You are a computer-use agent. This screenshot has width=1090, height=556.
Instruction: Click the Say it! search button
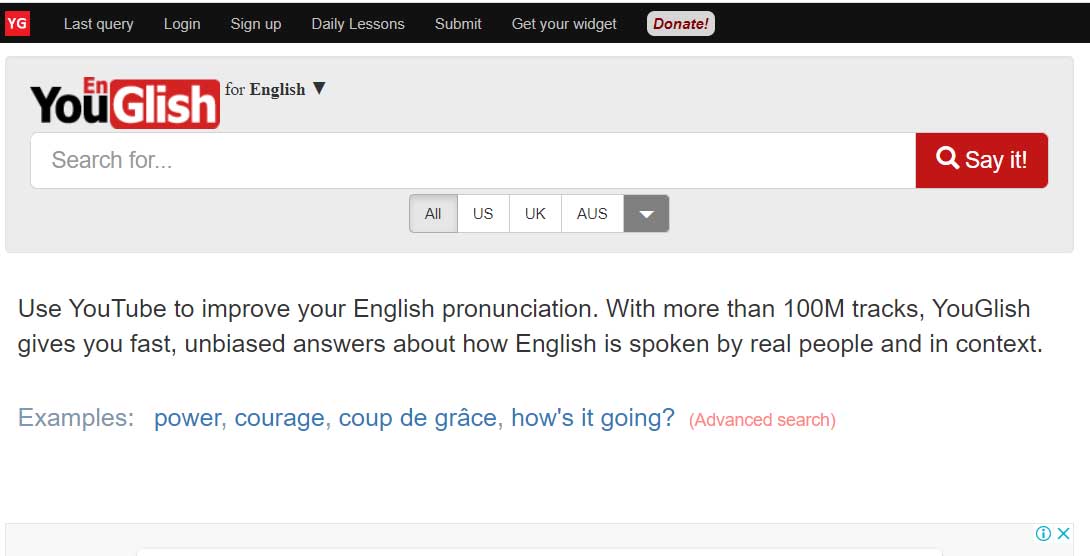pyautogui.click(x=982, y=160)
